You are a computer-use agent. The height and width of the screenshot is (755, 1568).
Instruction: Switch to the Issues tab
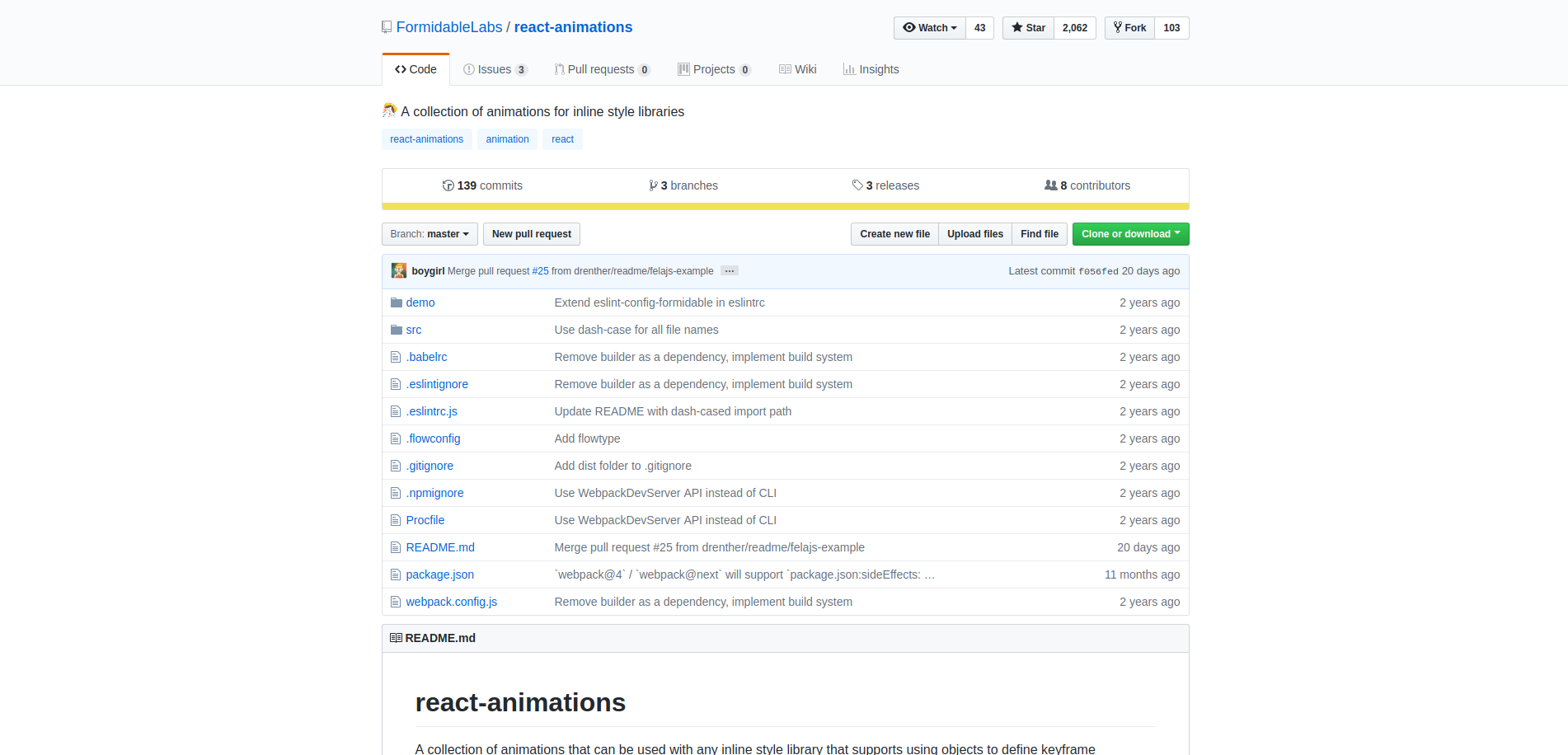[495, 69]
